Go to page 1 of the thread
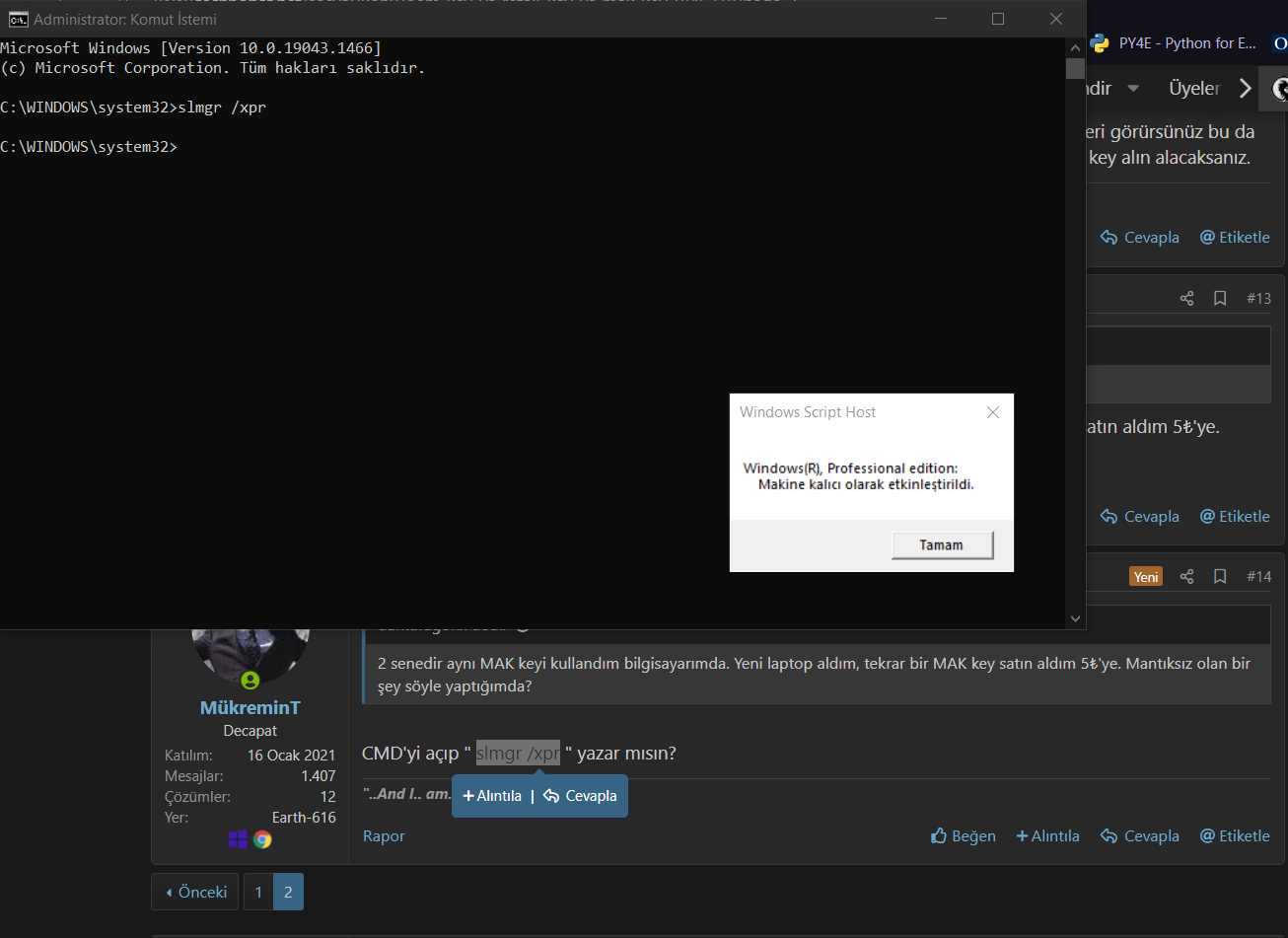 pos(258,892)
